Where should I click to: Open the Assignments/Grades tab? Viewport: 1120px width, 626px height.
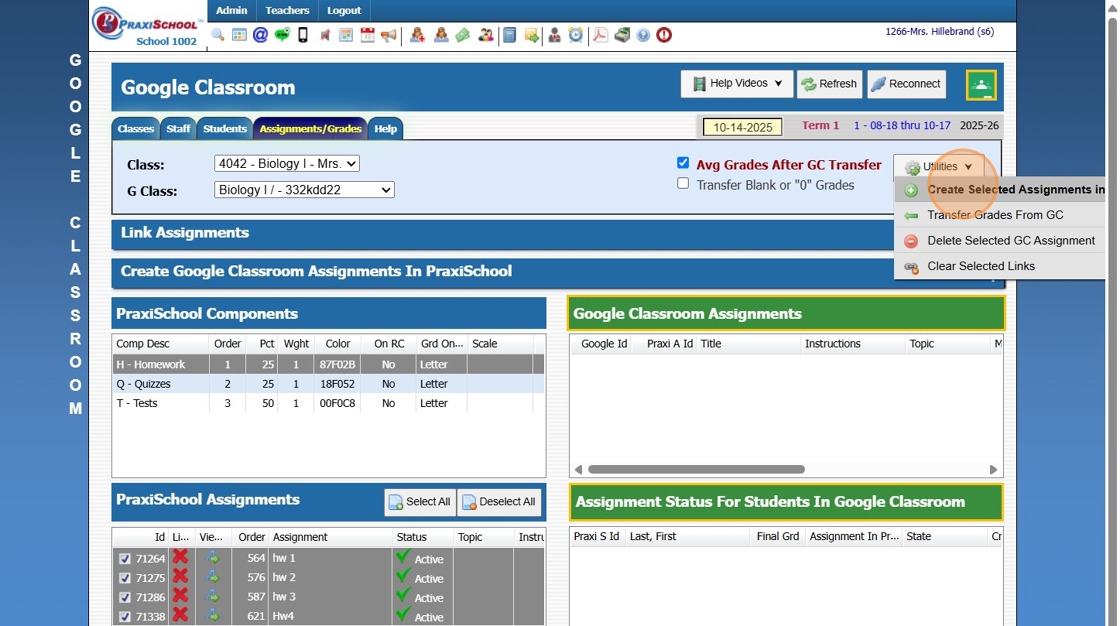[310, 129]
